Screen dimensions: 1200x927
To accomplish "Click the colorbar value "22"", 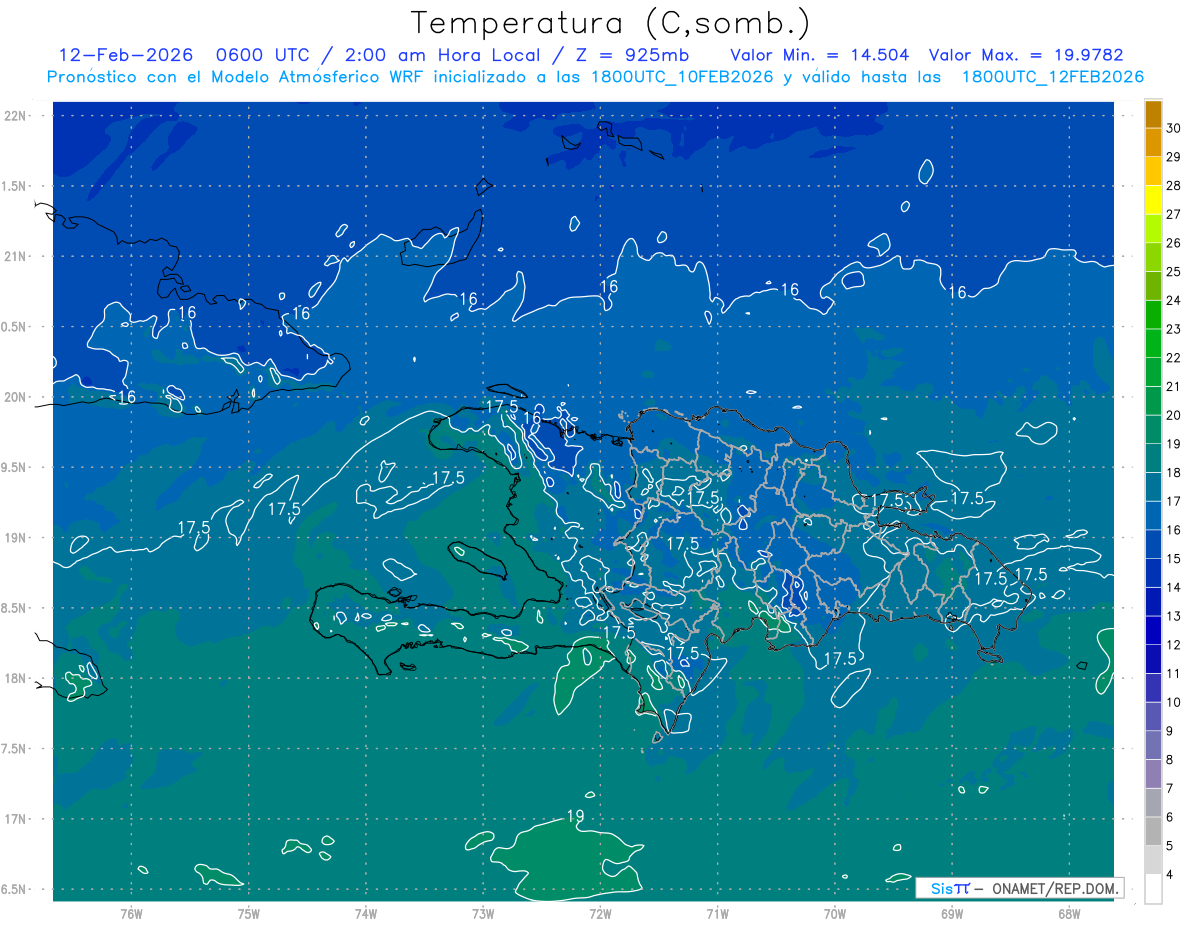I will click(1174, 358).
